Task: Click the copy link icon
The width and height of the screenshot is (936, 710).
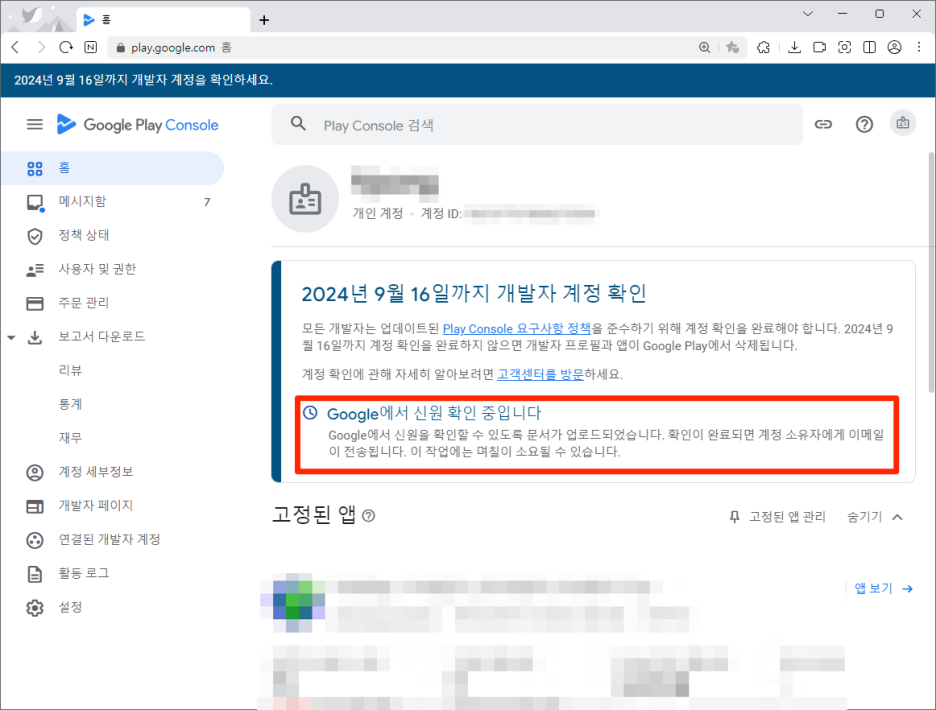Action: coord(823,124)
